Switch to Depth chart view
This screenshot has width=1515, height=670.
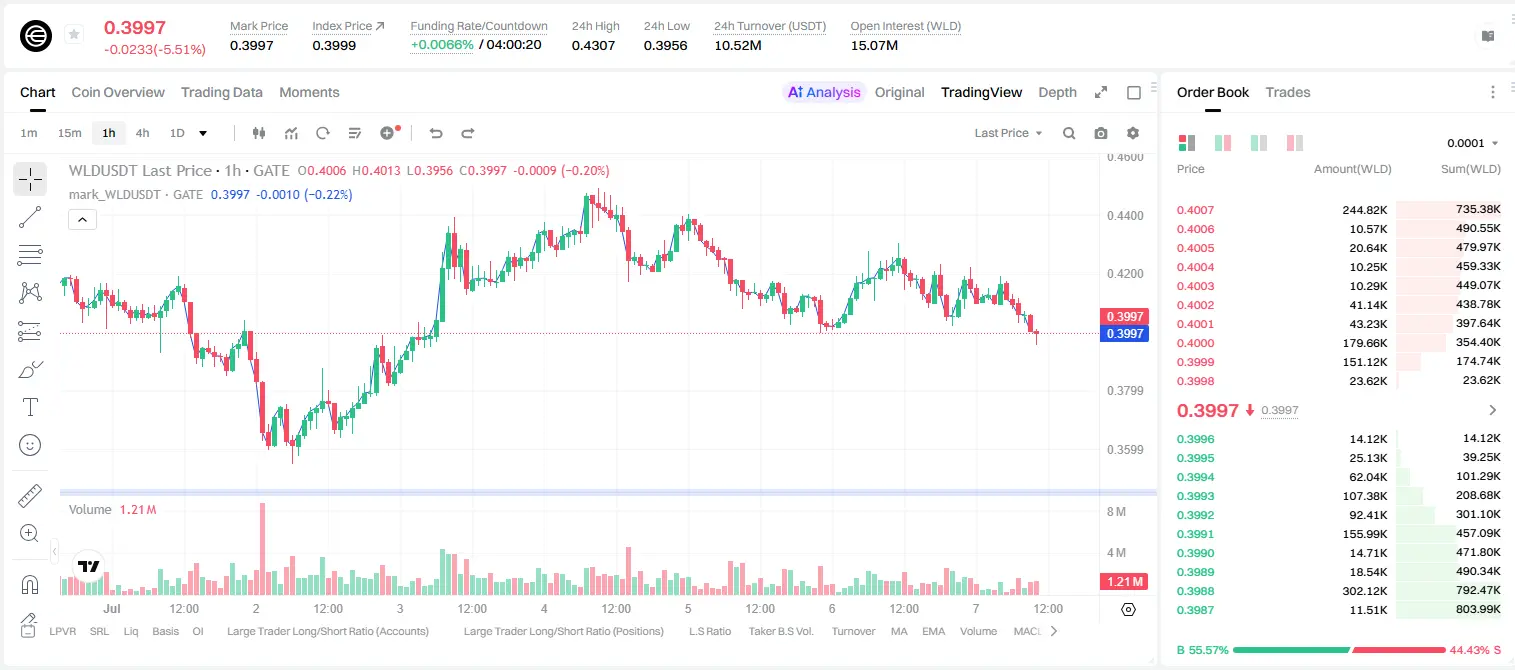pos(1057,92)
